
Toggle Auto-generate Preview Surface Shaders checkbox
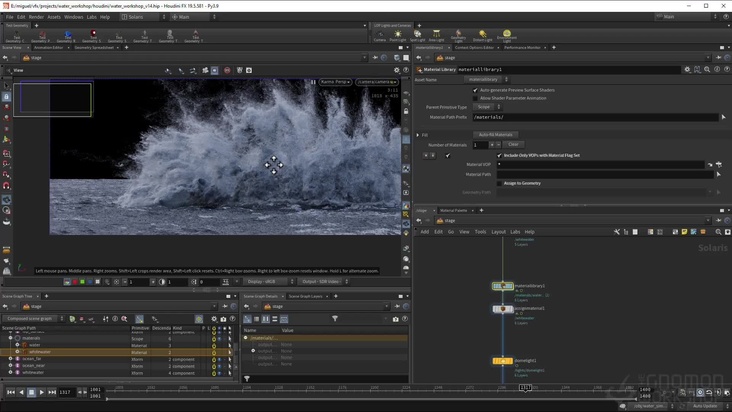(x=475, y=90)
